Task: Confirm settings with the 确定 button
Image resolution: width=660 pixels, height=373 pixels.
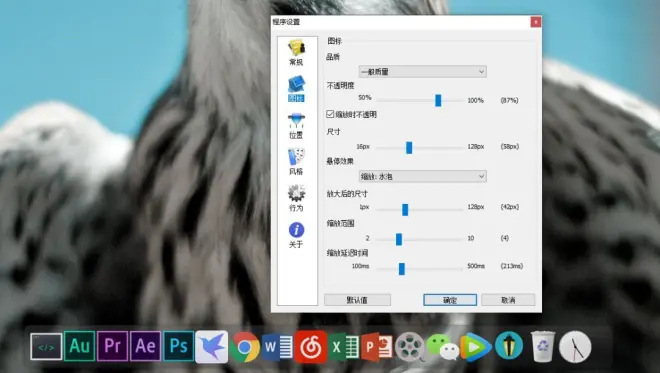Action: click(450, 300)
